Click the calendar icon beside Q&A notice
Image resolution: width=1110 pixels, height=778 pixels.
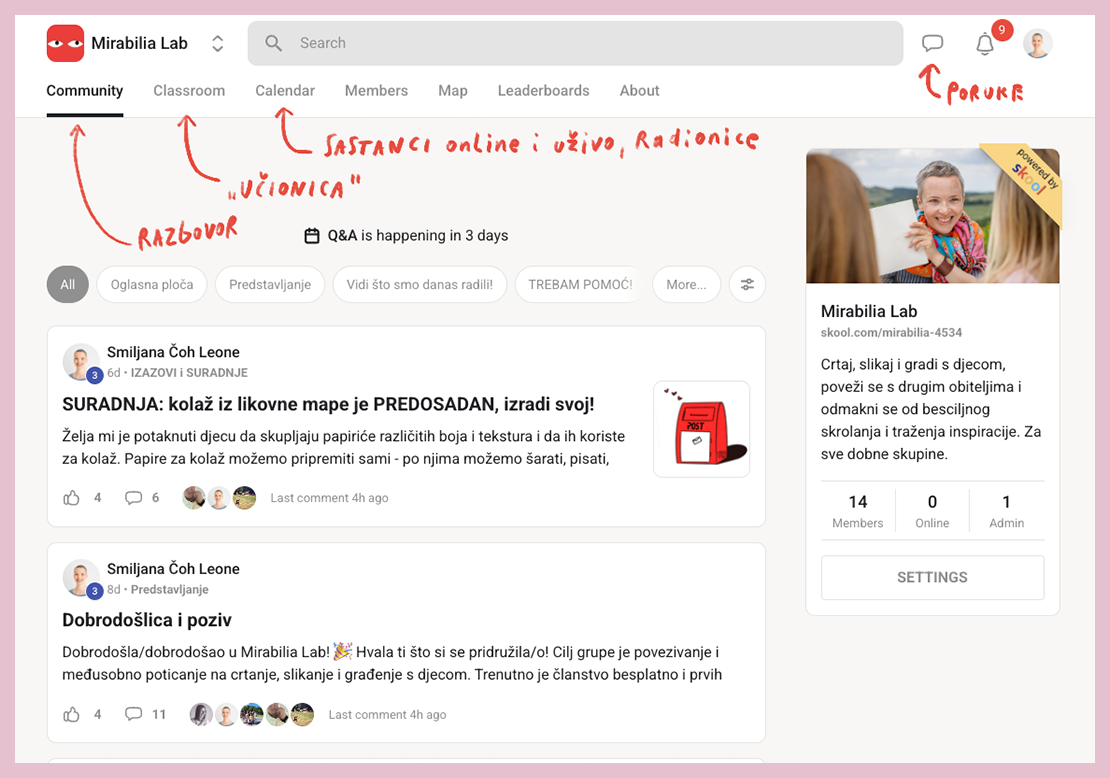coord(311,236)
